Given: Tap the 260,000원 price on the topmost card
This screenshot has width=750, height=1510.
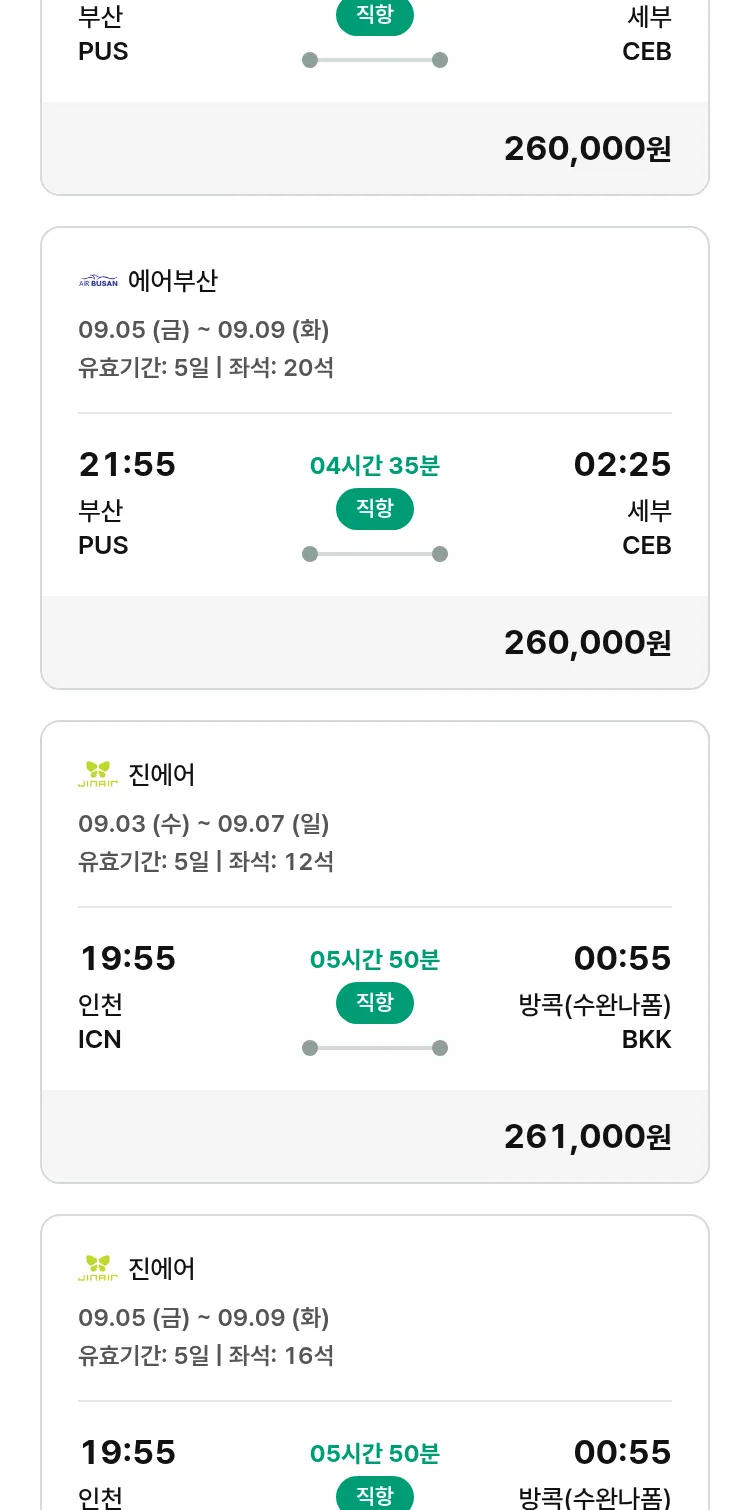Looking at the screenshot, I should point(587,148).
